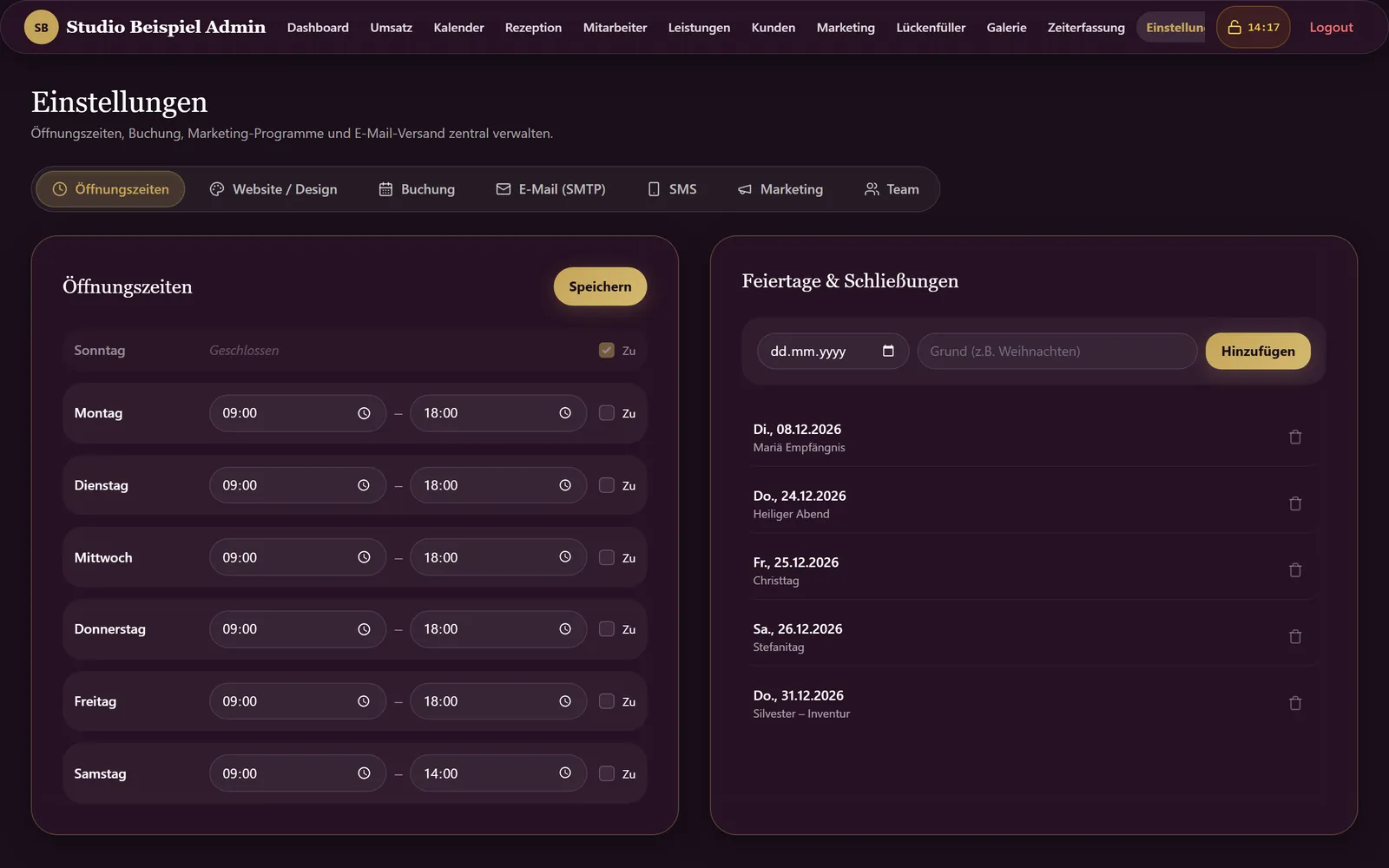The image size is (1389, 868).
Task: Open clock picker for Samstag opening time
Action: (364, 773)
